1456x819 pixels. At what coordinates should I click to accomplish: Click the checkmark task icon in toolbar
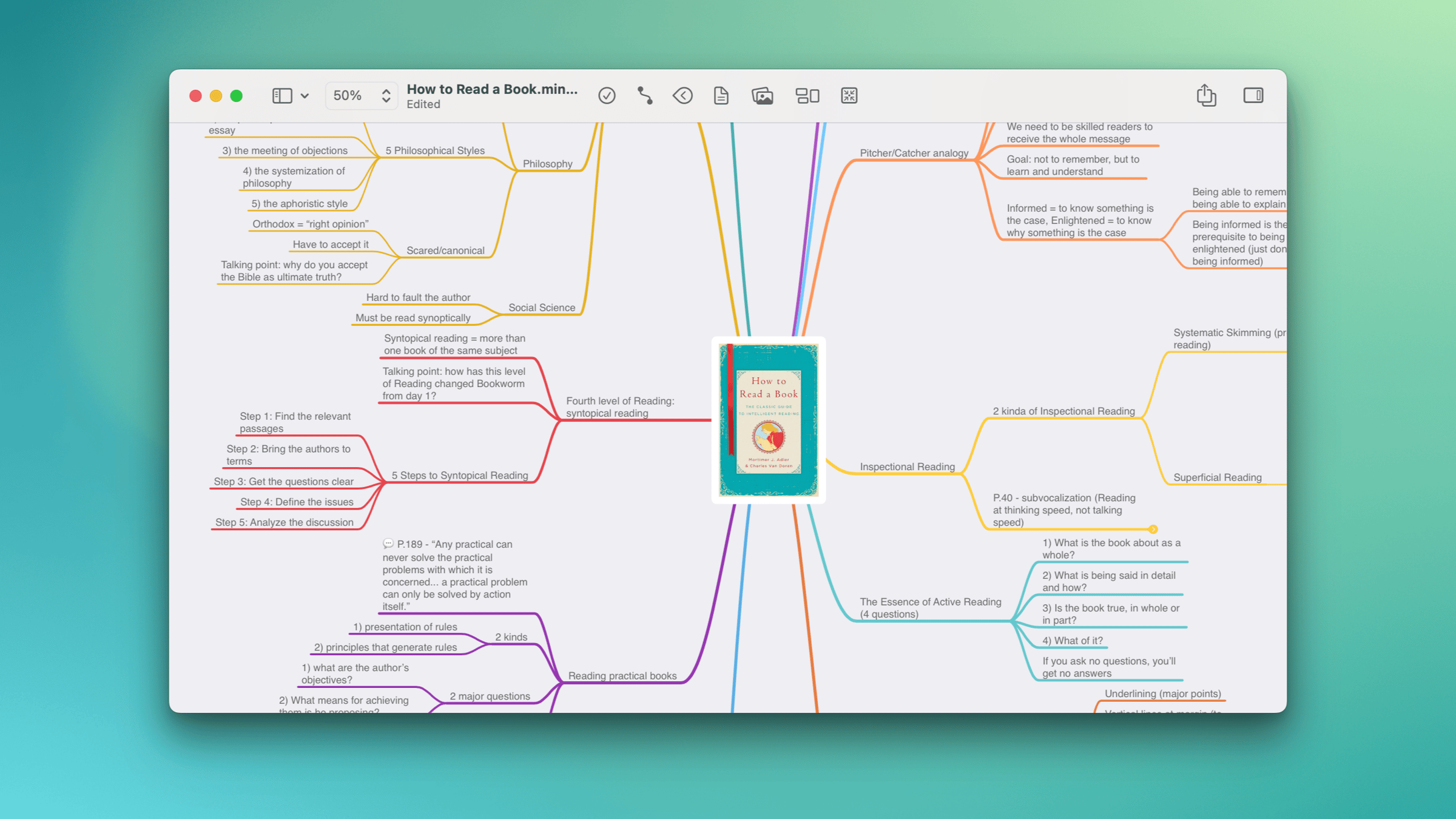coord(607,96)
